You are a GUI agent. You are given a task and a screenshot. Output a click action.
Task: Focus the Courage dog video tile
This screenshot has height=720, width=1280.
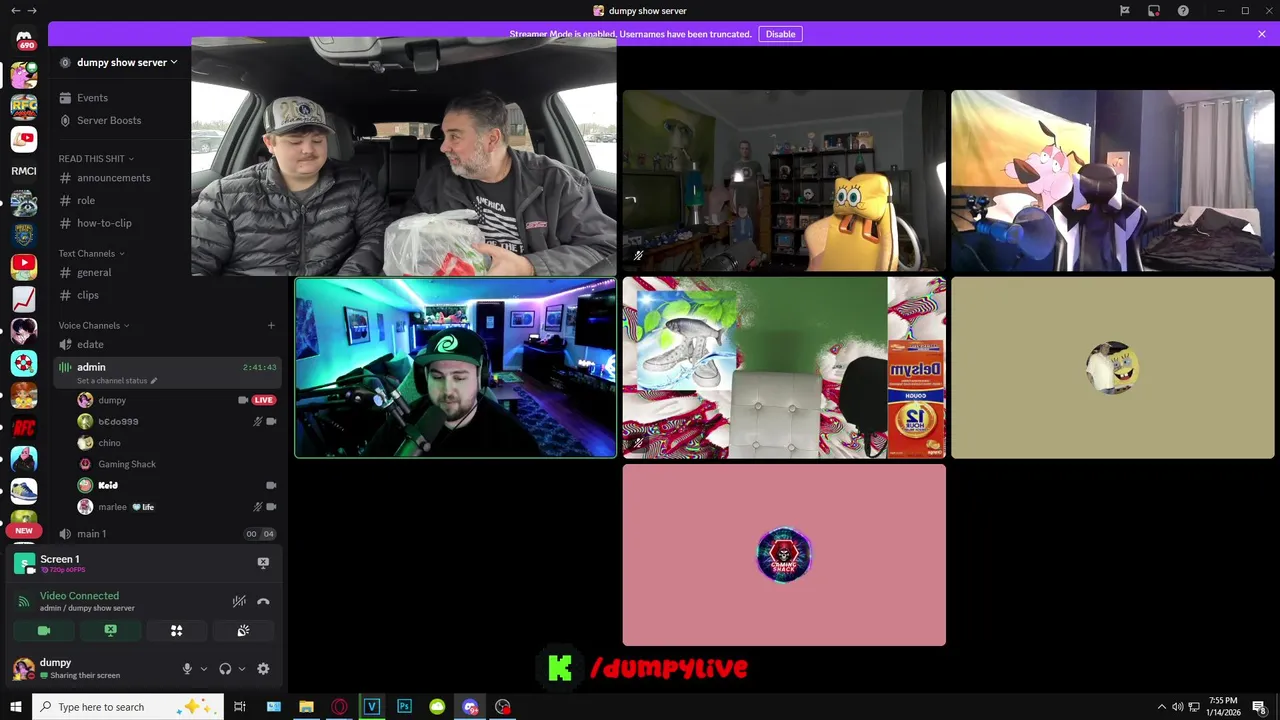click(1112, 181)
